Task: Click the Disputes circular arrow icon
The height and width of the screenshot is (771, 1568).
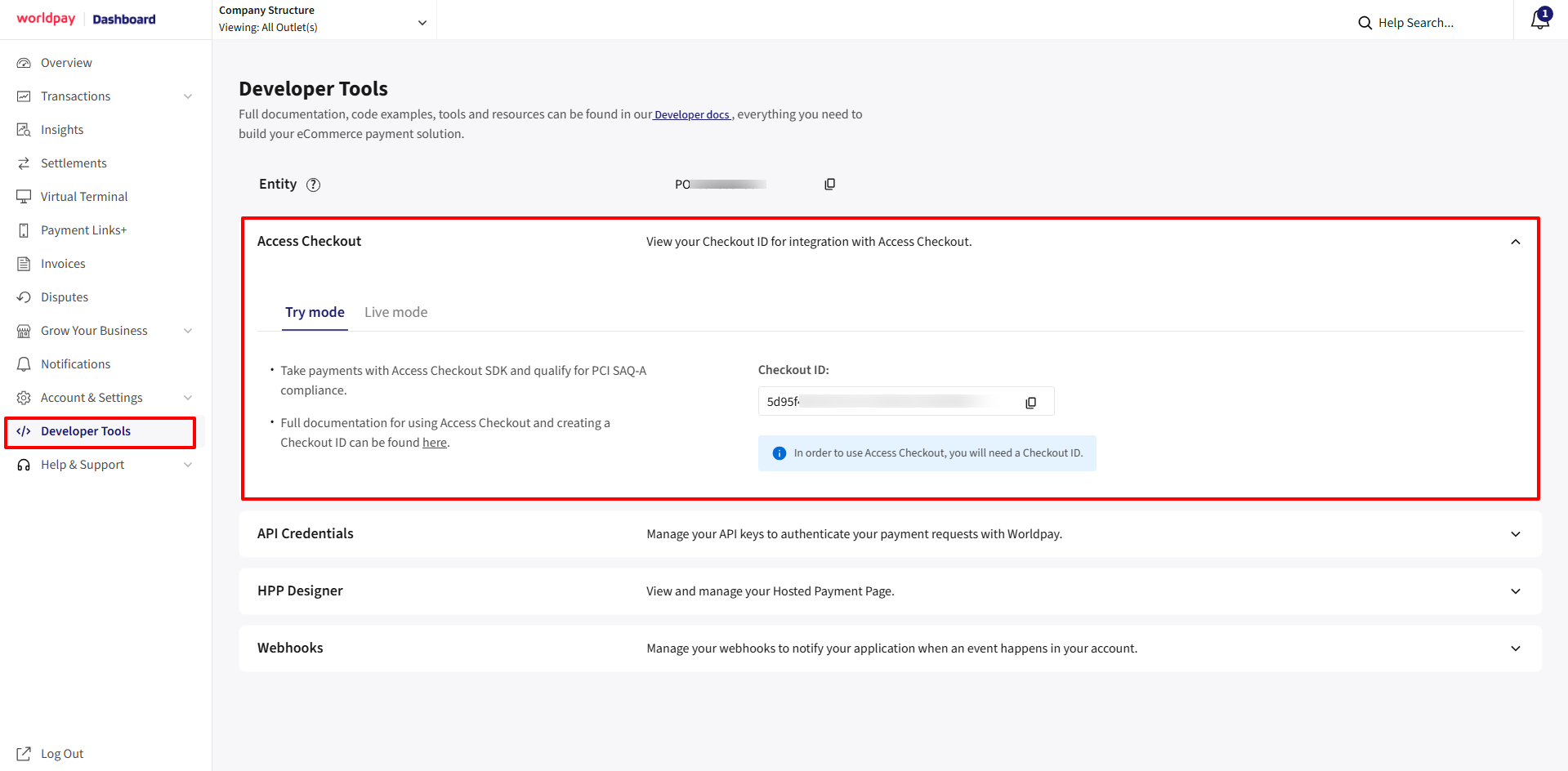Action: pyautogui.click(x=24, y=297)
